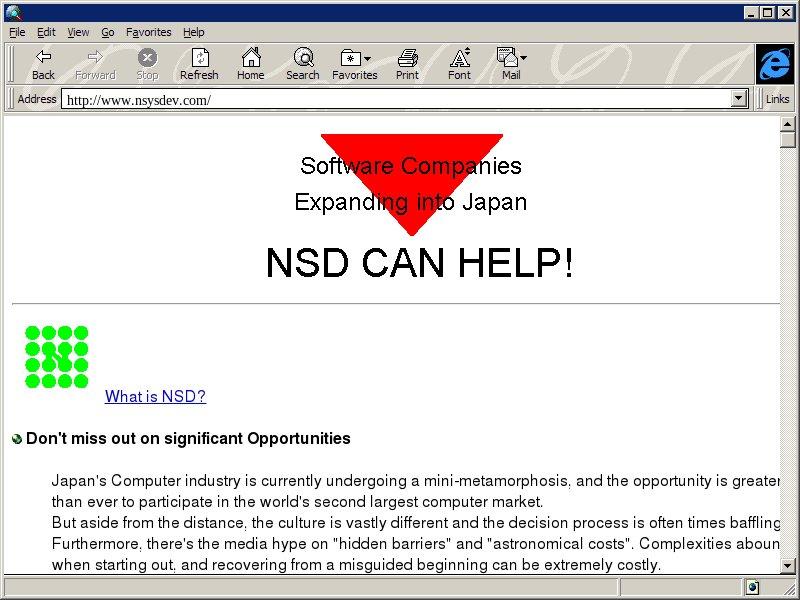800x600 pixels.
Task: Open the Help menu
Action: [193, 32]
